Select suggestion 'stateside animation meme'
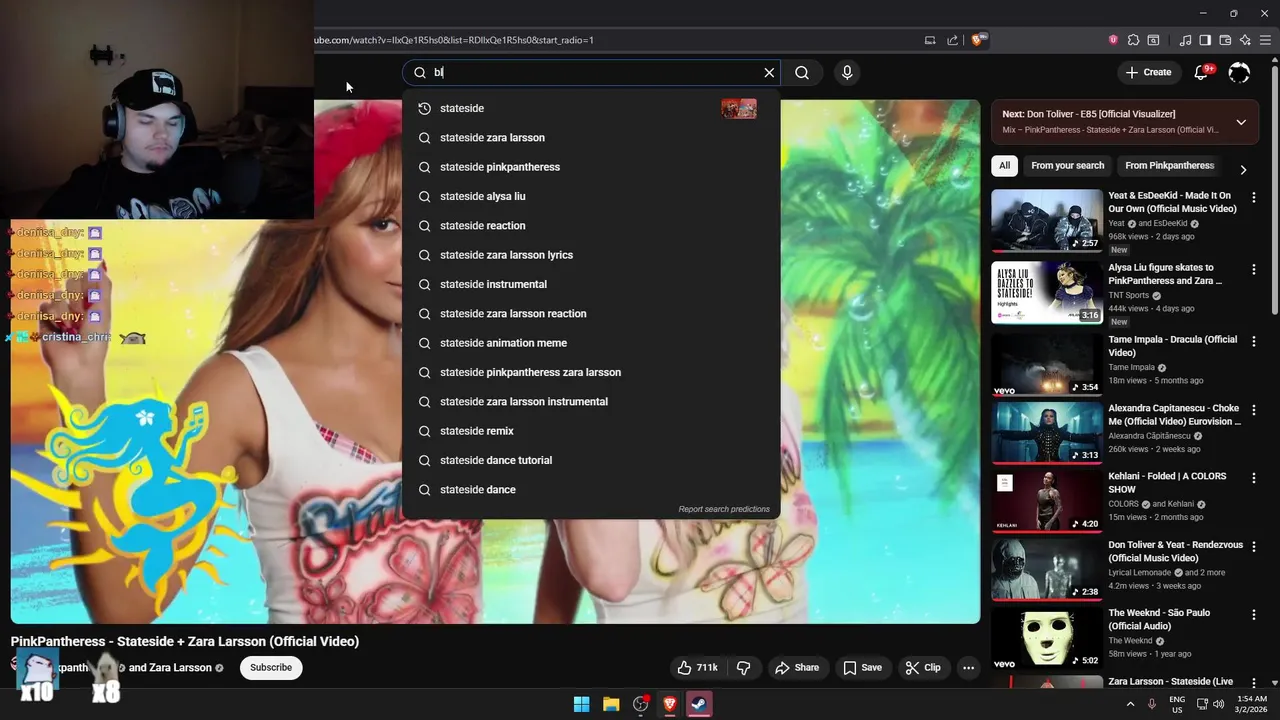The image size is (1280, 720). click(x=590, y=343)
